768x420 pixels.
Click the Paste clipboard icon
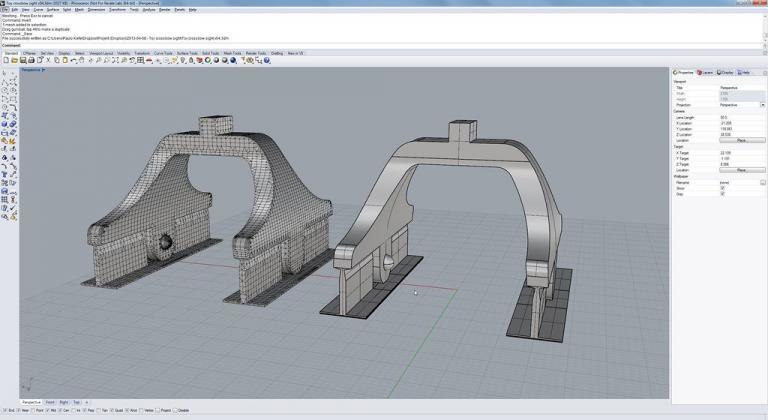pos(65,60)
